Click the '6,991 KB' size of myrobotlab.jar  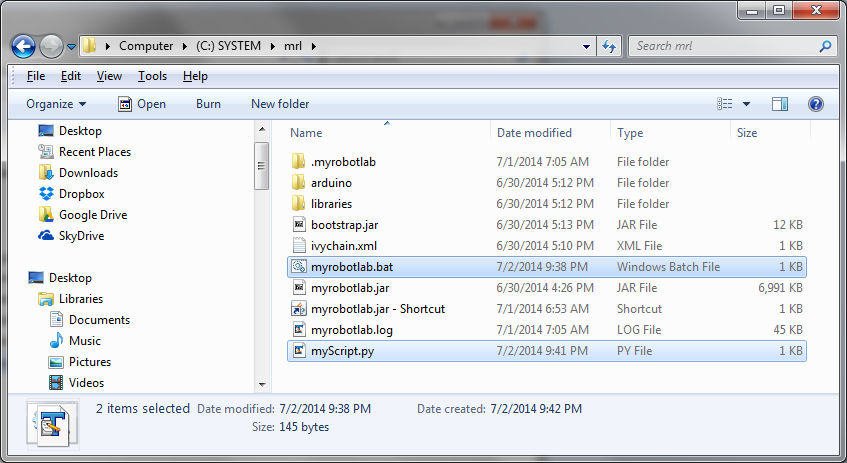[x=780, y=288]
